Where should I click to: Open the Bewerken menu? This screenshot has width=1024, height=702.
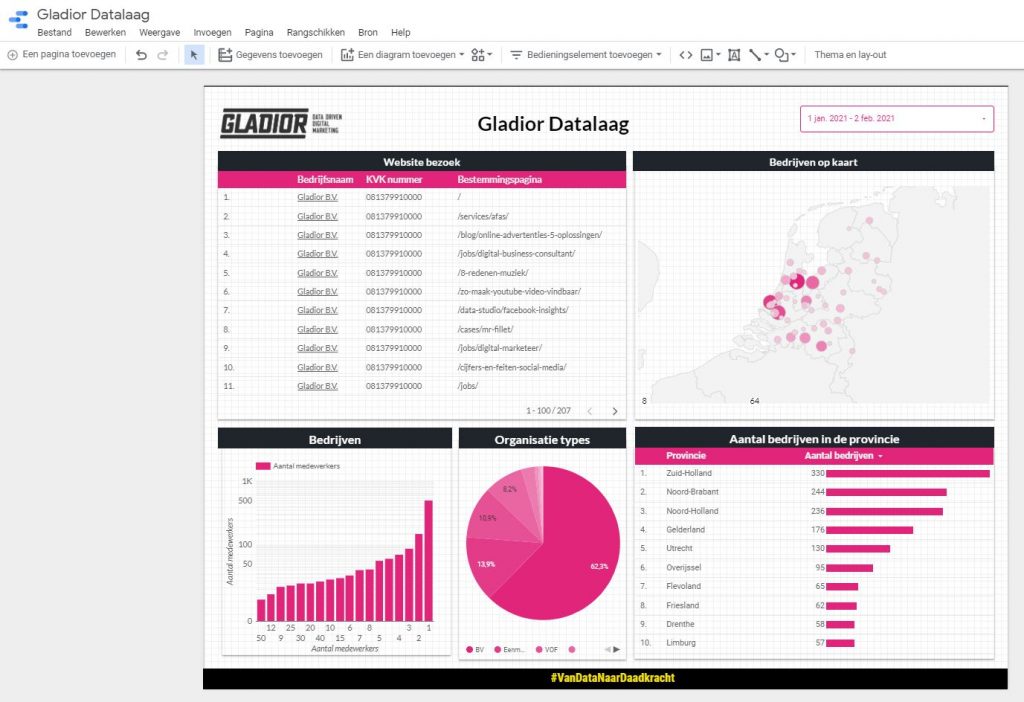(105, 33)
